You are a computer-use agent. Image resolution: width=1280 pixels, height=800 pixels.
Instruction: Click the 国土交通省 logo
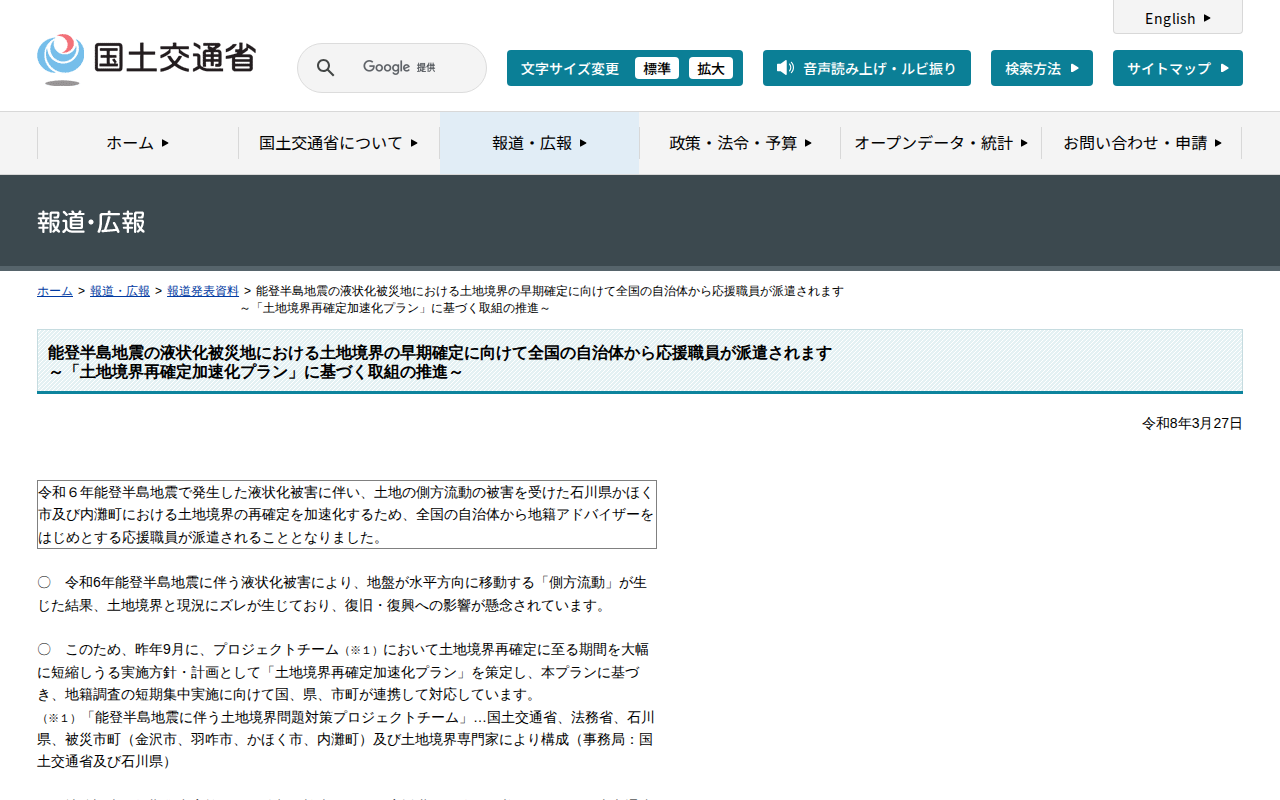point(146,60)
